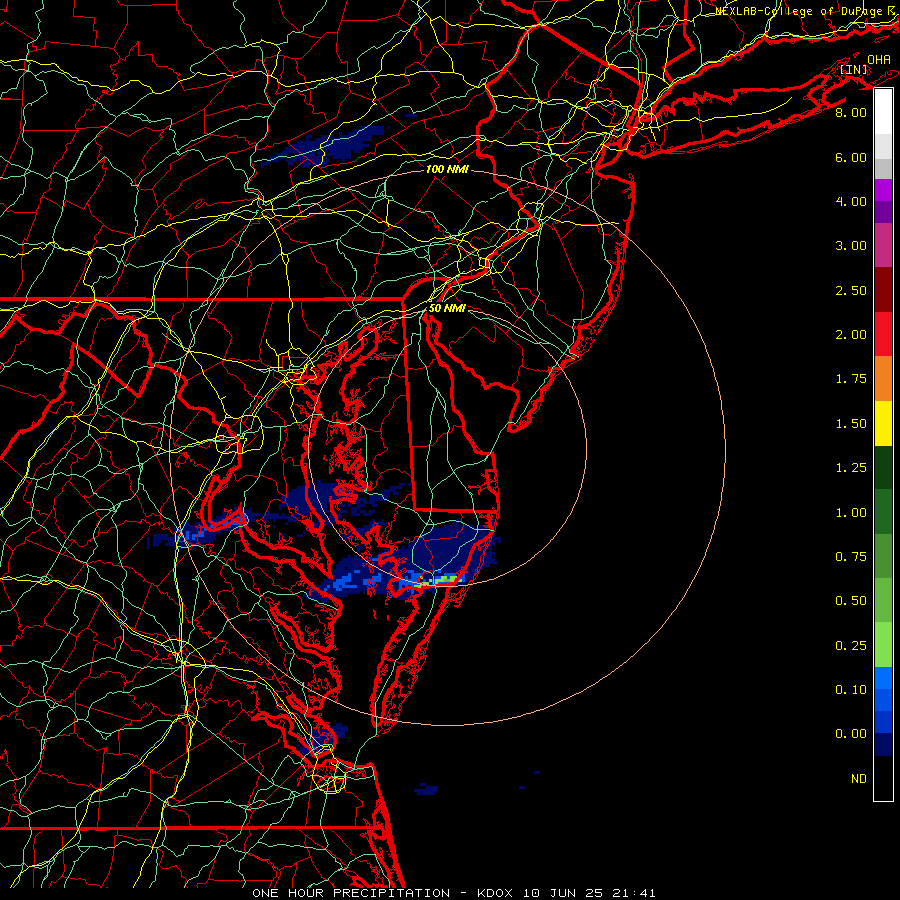Click the 'ND' no-data label

pyautogui.click(x=859, y=779)
